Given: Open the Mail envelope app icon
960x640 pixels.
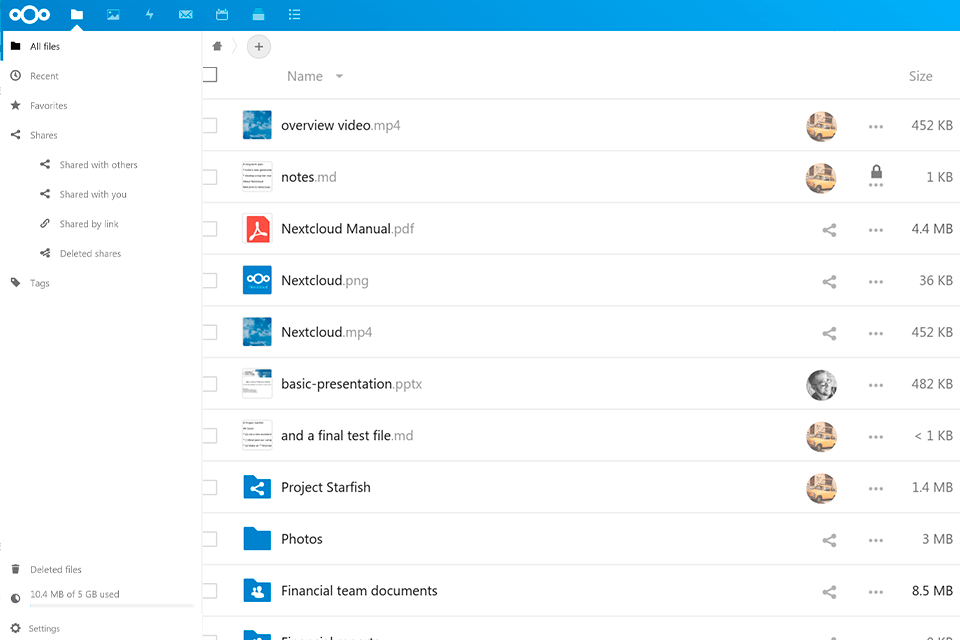Looking at the screenshot, I should pos(186,15).
